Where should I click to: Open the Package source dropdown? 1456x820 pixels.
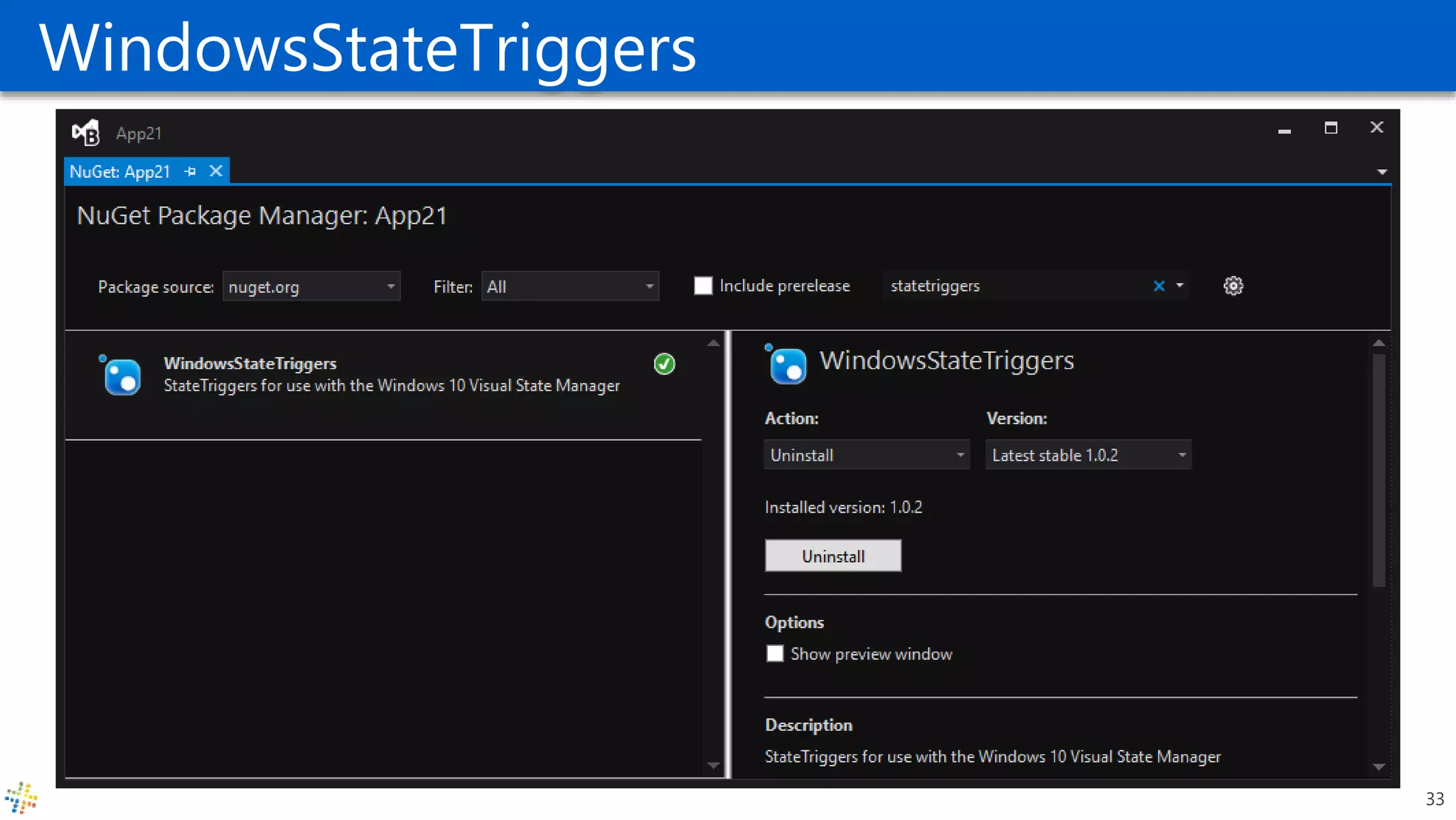coord(311,287)
